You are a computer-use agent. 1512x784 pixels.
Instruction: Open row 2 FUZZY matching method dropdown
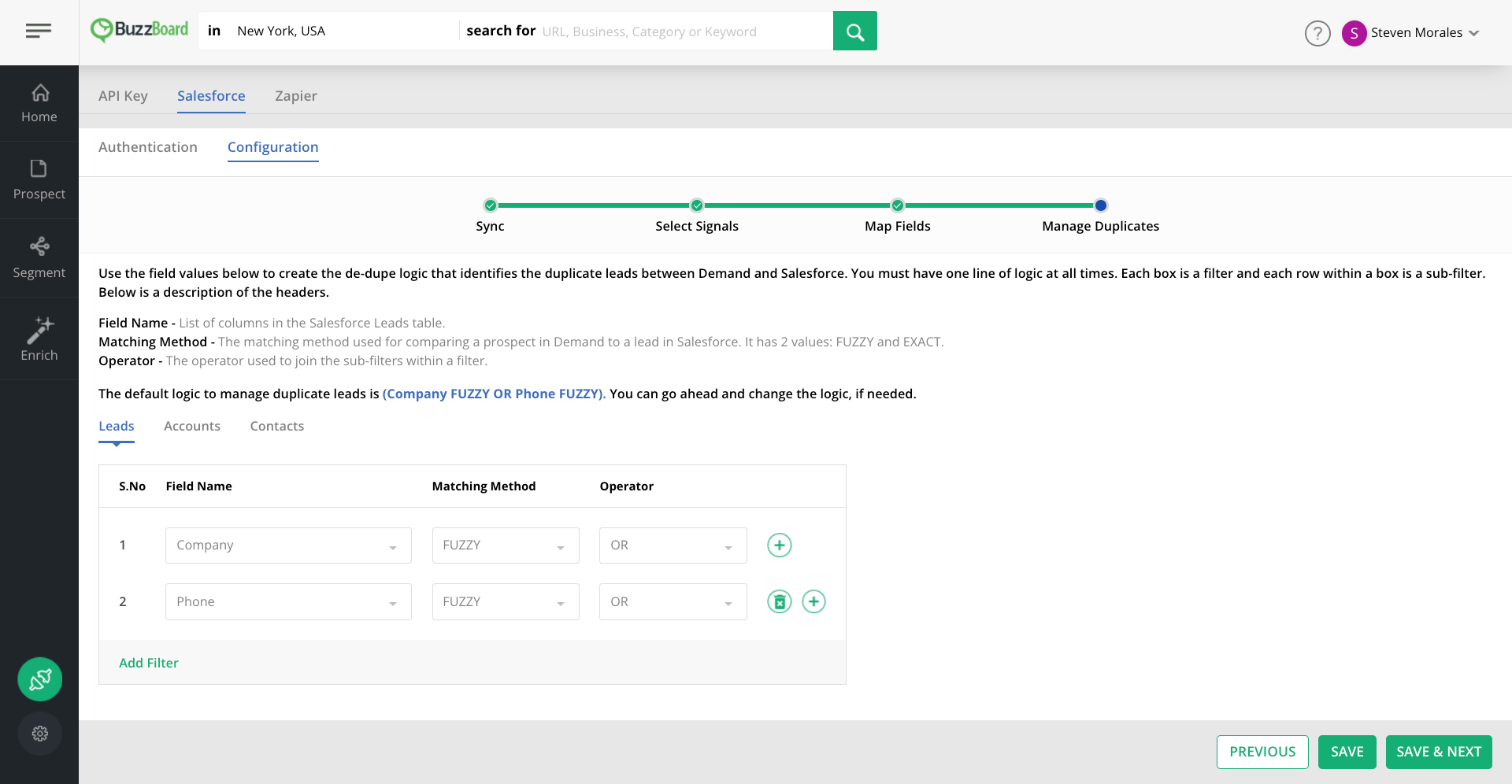click(506, 602)
